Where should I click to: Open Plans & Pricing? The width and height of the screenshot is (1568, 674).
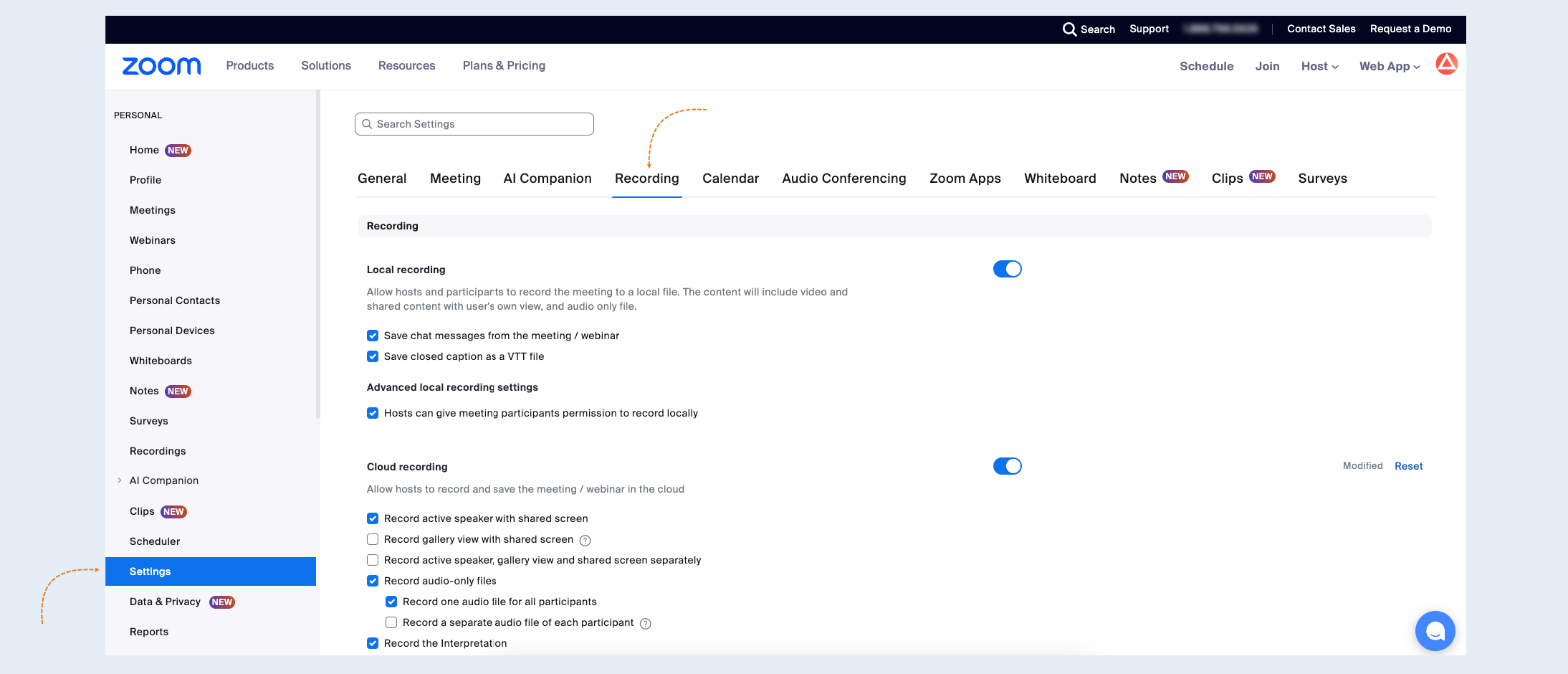click(x=504, y=65)
